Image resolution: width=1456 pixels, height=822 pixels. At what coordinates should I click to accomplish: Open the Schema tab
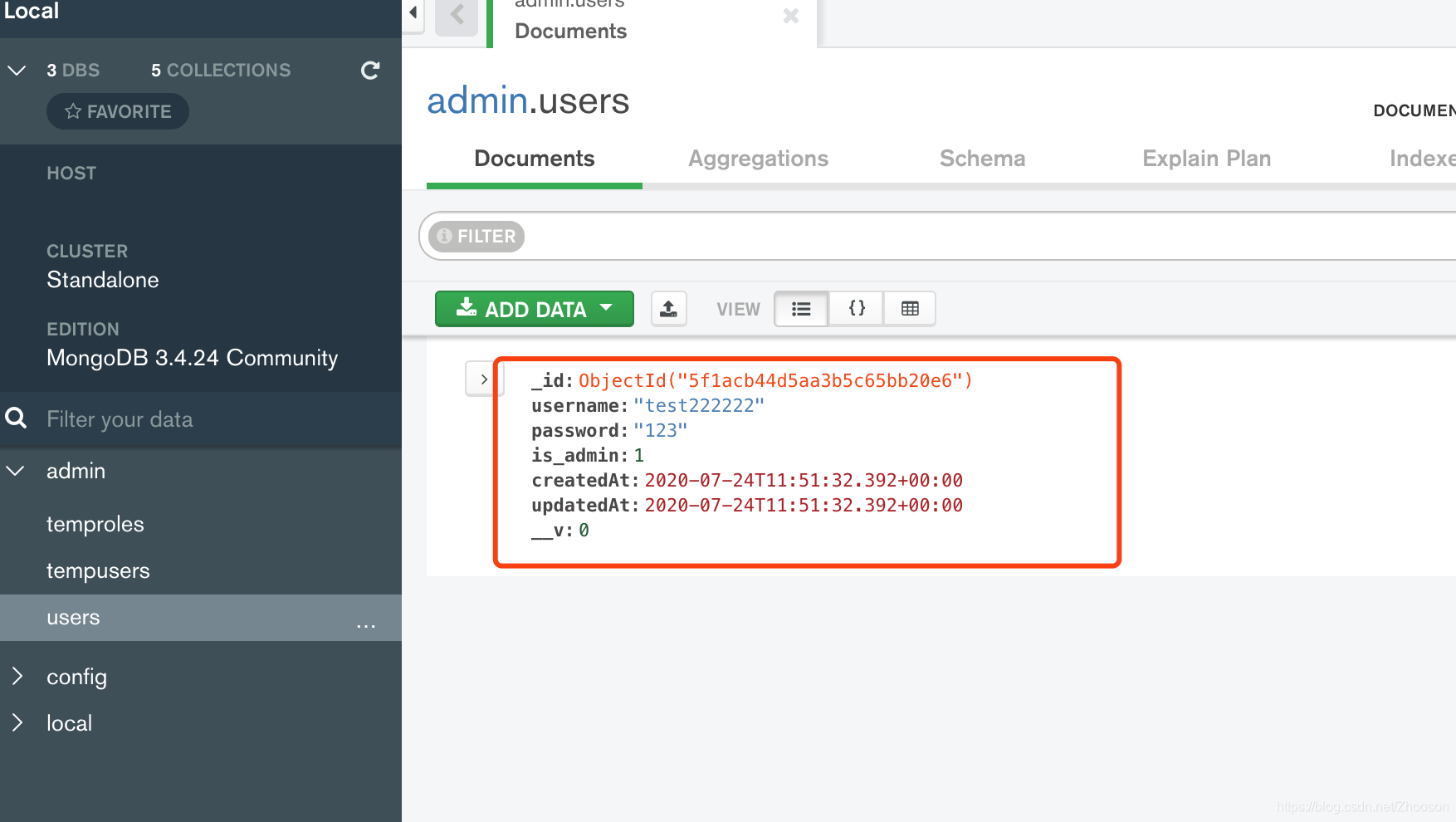point(982,159)
